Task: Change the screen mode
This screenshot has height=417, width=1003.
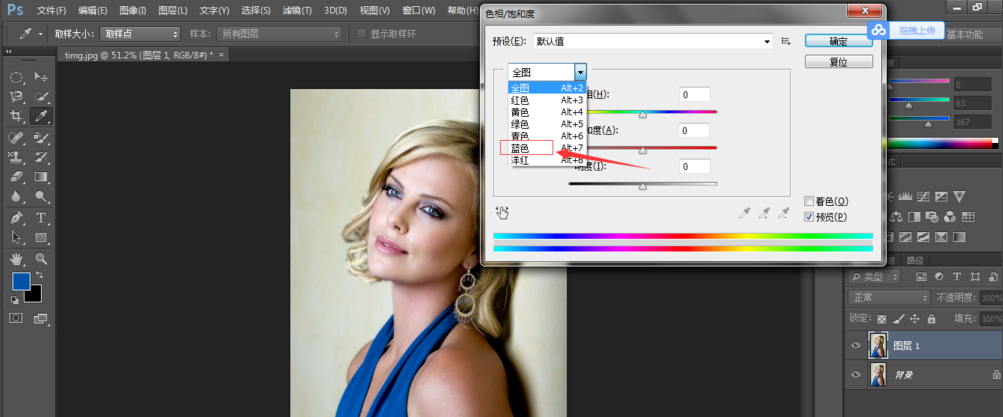Action: pos(41,318)
